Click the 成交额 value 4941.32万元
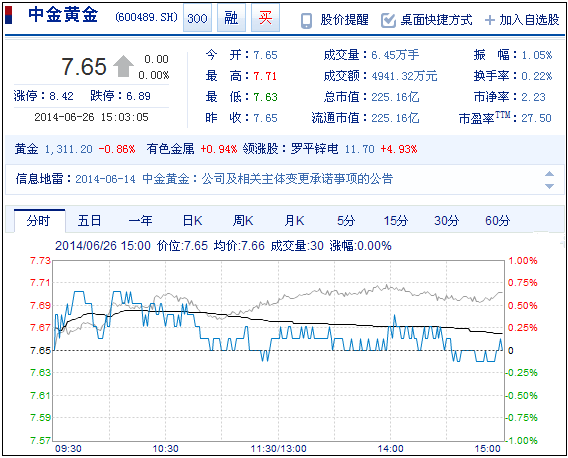The width and height of the screenshot is (568, 458). click(404, 76)
